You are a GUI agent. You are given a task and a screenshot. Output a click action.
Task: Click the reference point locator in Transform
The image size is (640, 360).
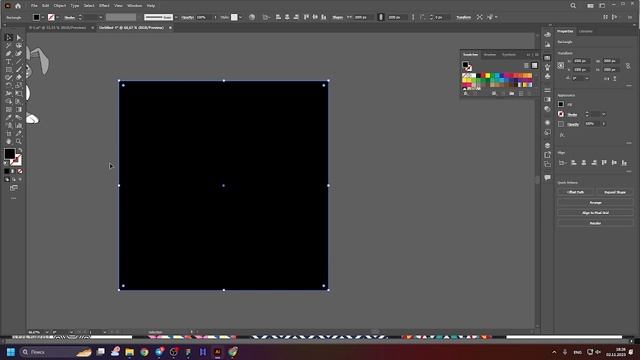pos(561,65)
